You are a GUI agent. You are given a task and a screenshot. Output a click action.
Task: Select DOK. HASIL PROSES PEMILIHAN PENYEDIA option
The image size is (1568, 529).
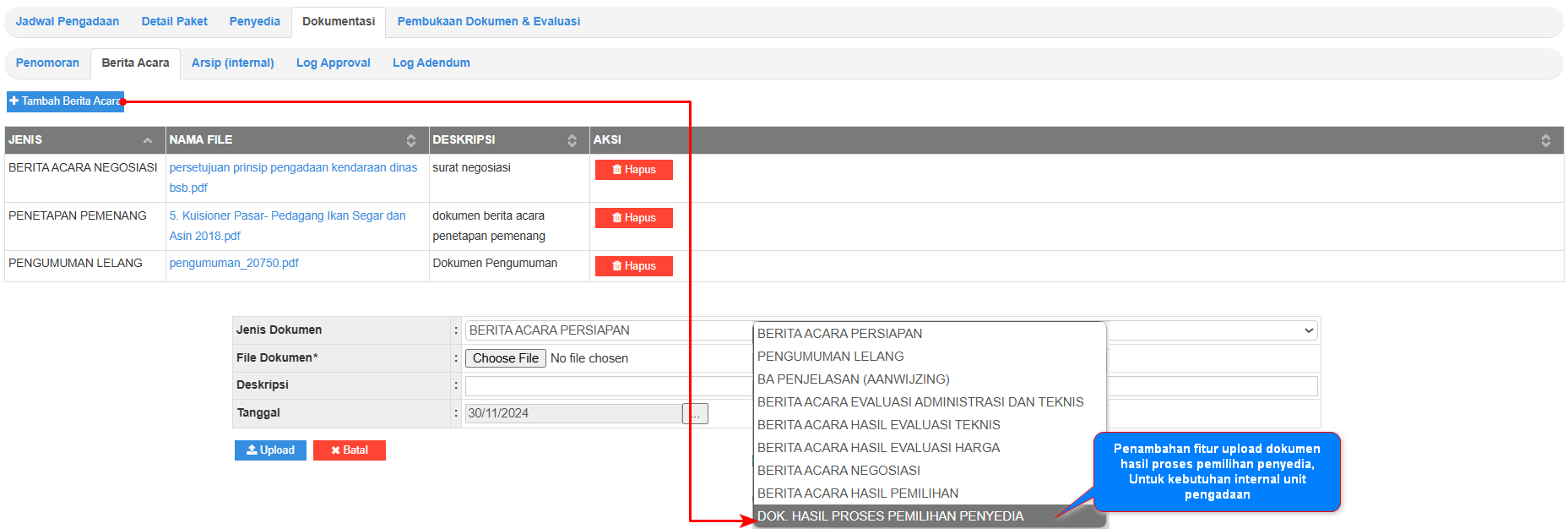pos(890,516)
